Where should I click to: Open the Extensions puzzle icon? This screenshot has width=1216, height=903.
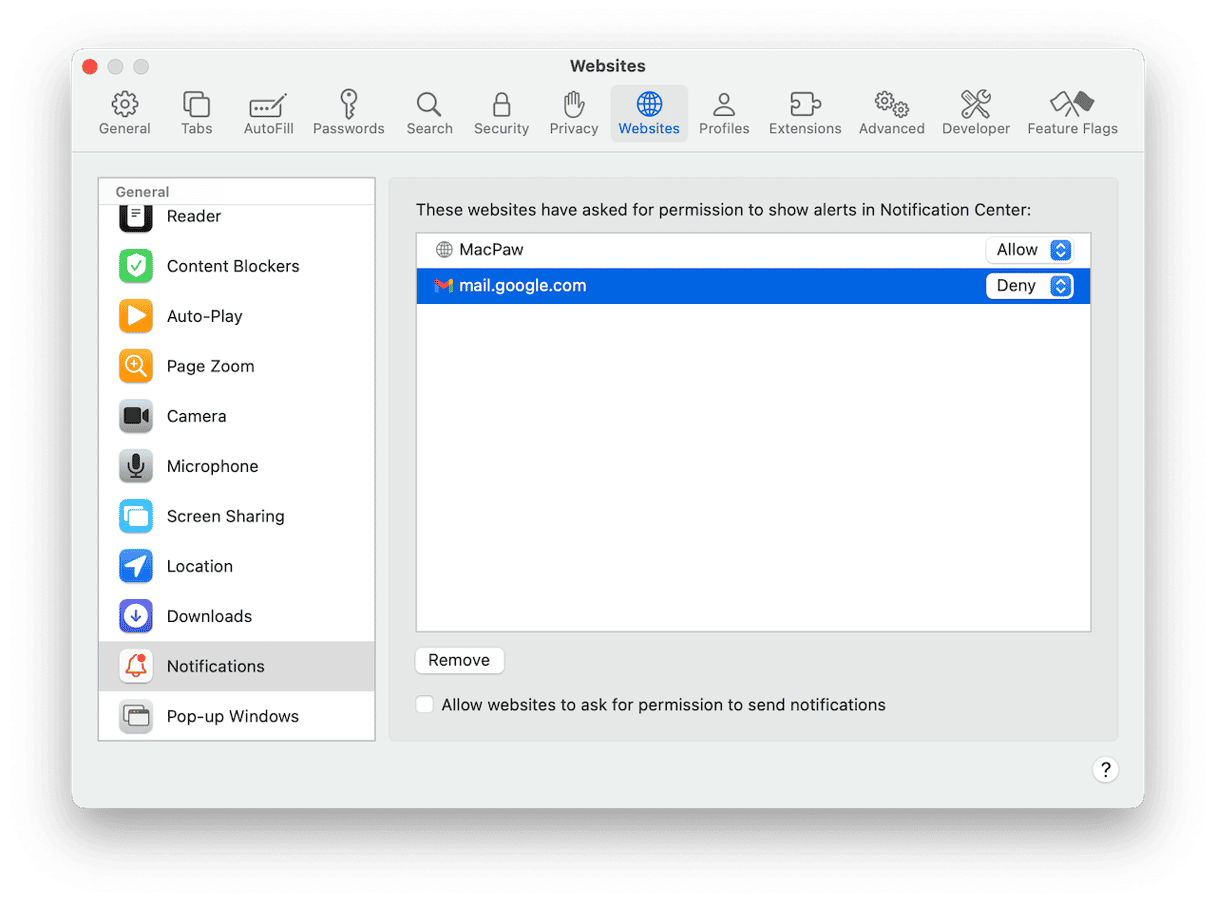[804, 104]
